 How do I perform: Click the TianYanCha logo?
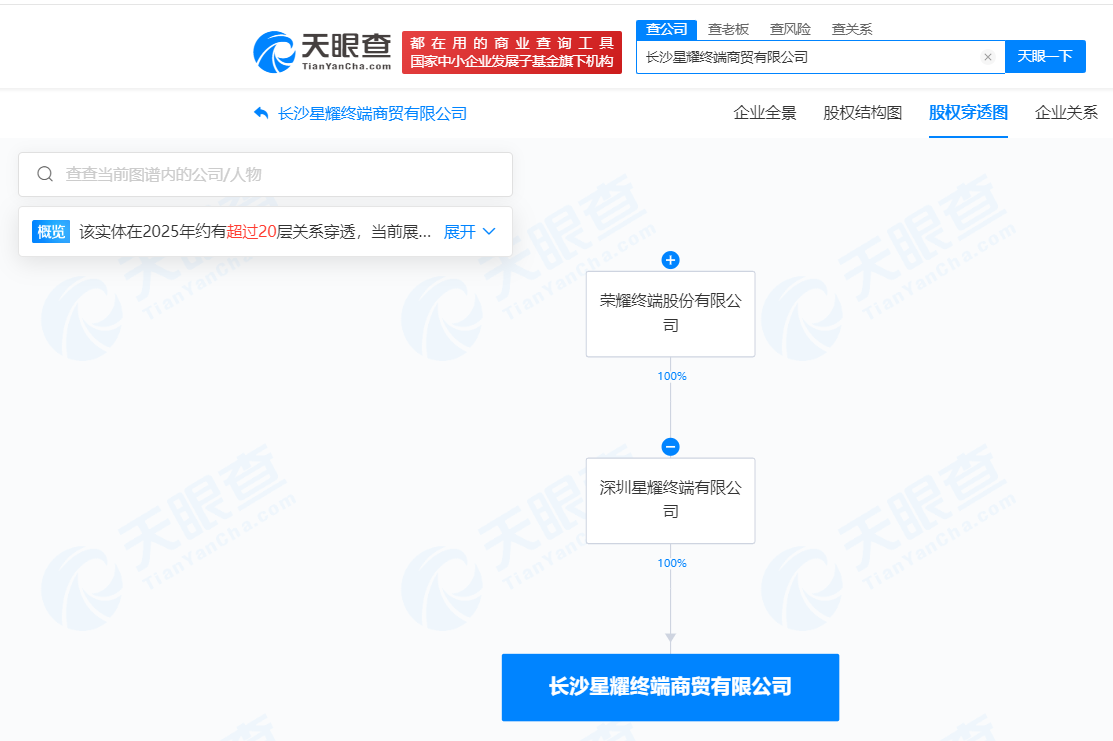pos(322,52)
